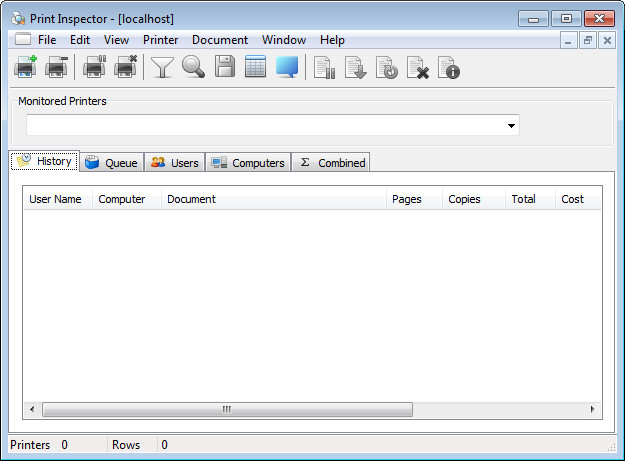Click the table grid toolbar icon
The width and height of the screenshot is (625, 461).
(x=256, y=67)
